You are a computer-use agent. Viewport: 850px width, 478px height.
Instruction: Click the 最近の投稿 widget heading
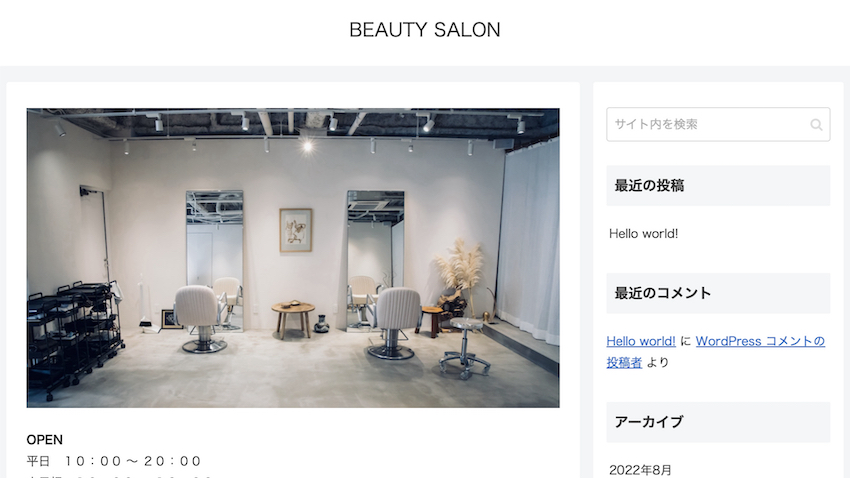tap(718, 185)
